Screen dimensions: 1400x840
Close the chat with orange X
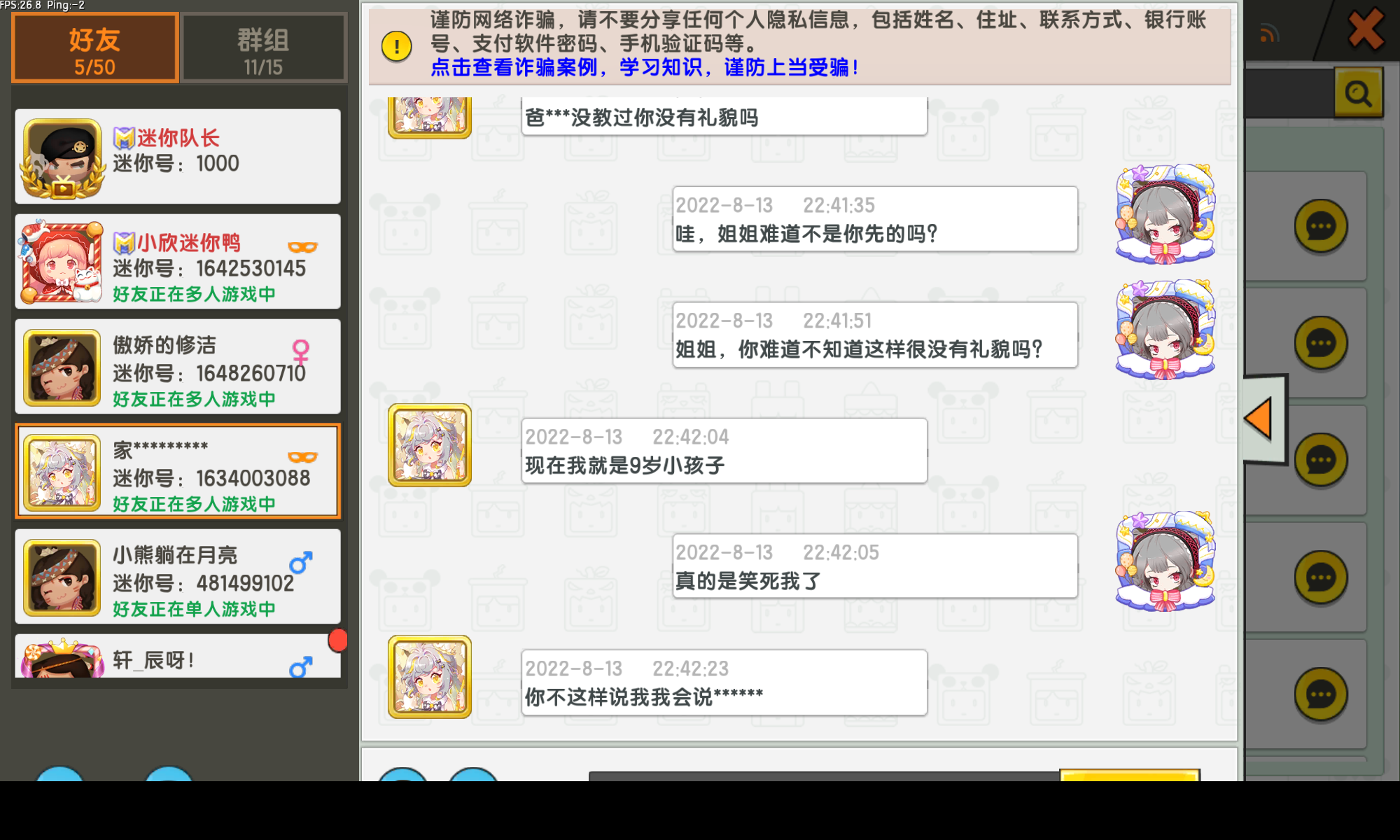1366,29
